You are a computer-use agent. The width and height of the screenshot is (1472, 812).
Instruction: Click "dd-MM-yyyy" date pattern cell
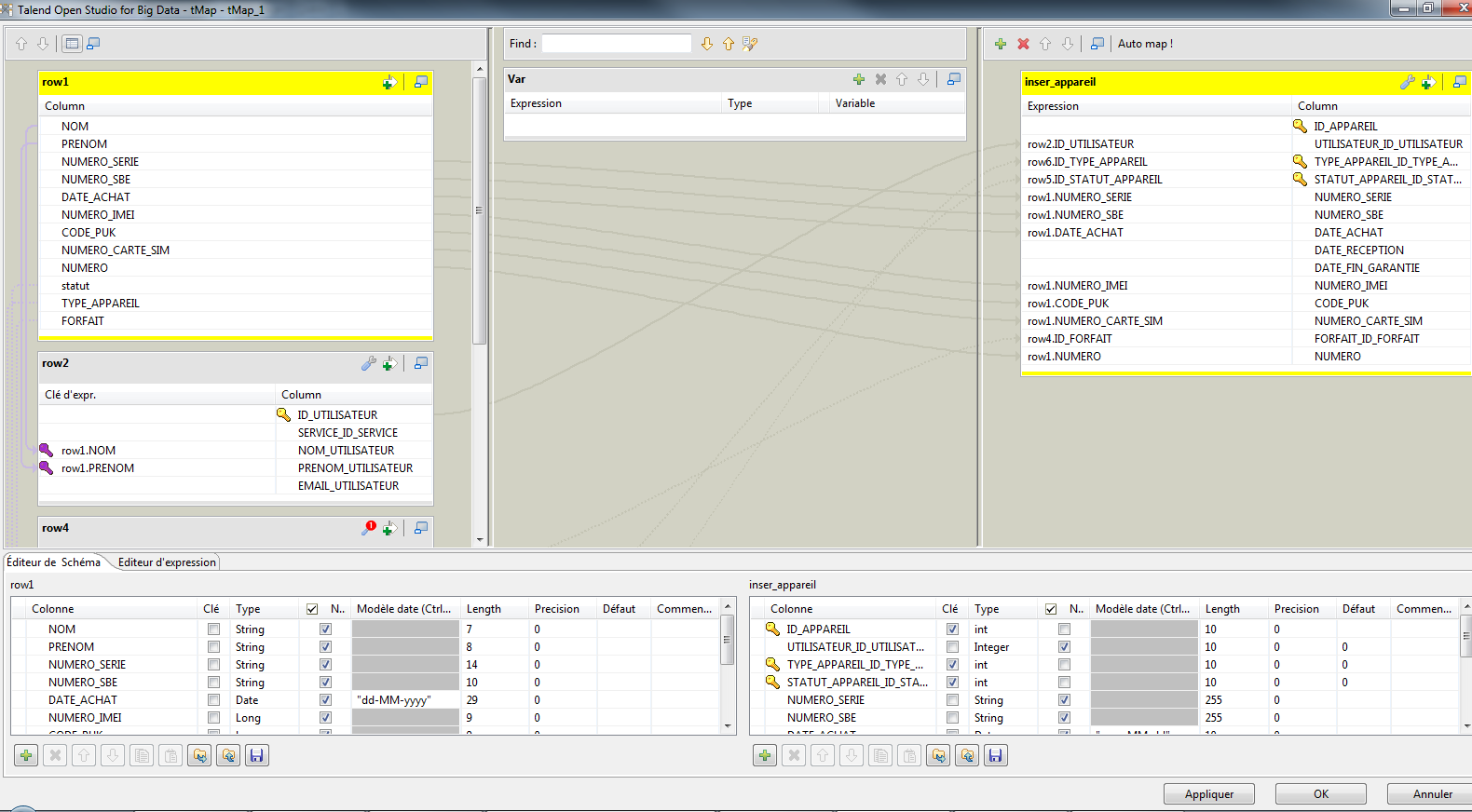pyautogui.click(x=405, y=700)
